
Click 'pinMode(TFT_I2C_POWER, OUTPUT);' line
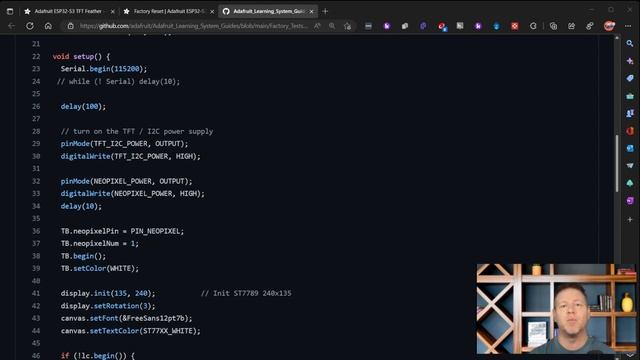124,144
